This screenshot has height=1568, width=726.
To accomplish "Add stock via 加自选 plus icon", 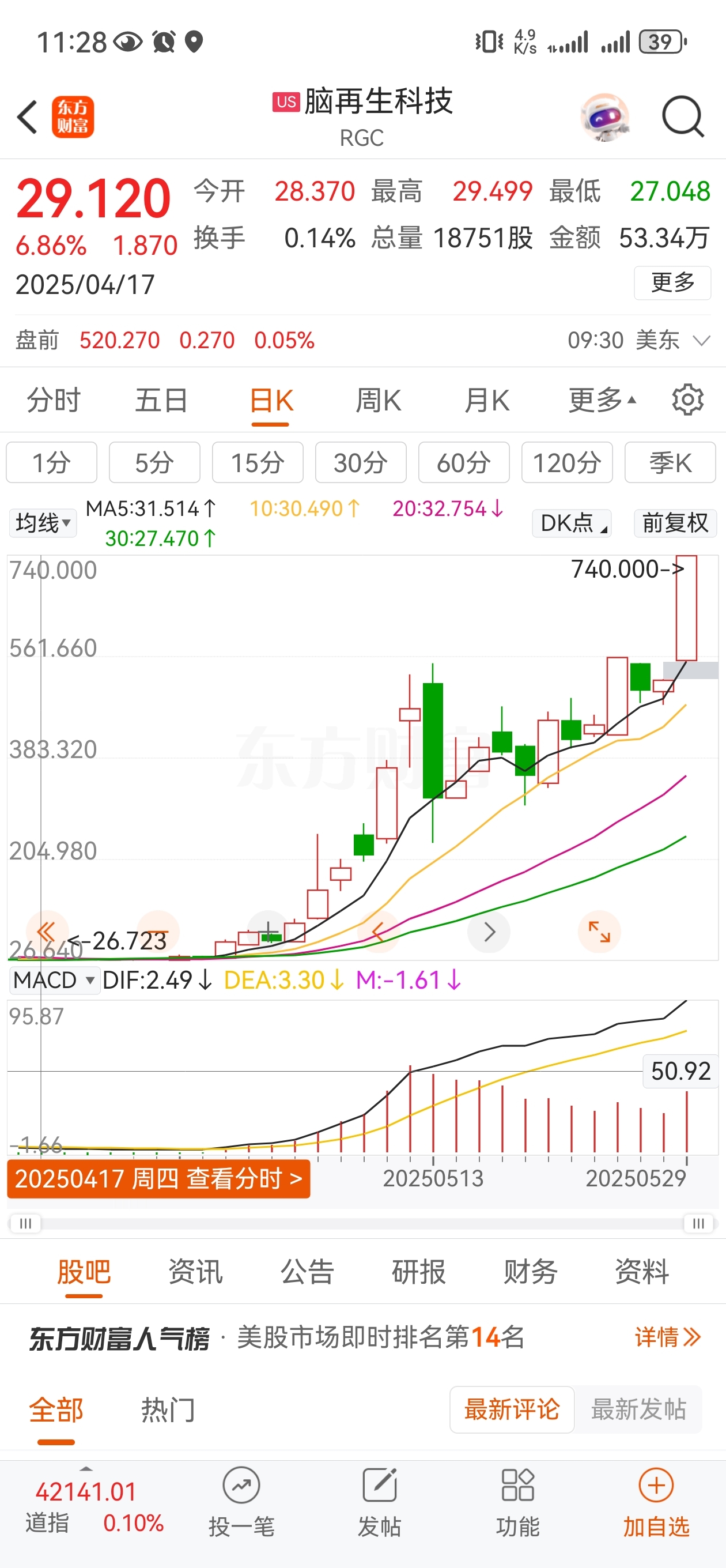I will tap(656, 1485).
